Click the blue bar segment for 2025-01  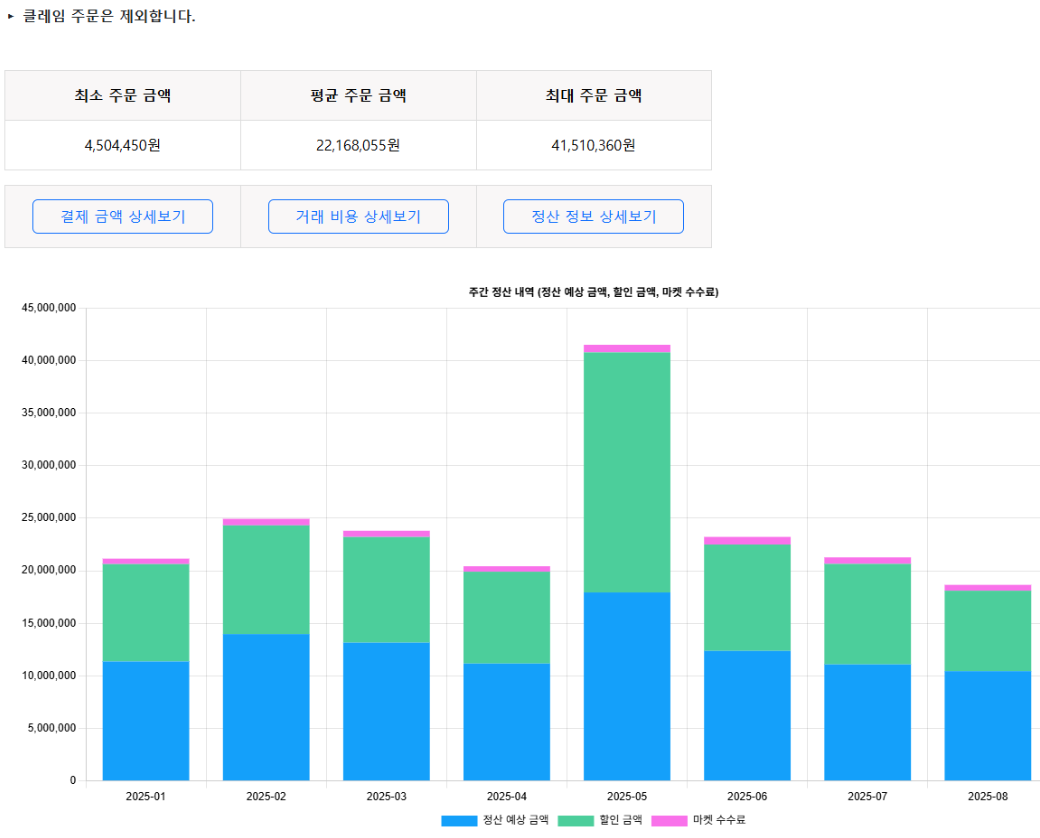pyautogui.click(x=146, y=721)
